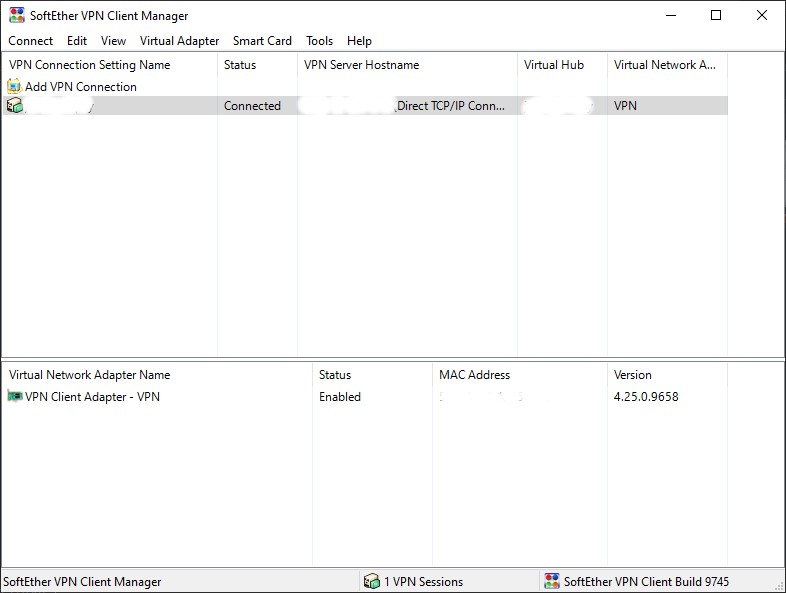This screenshot has width=786, height=593.
Task: Maximize the SoftEther VPN Client Manager window
Action: [716, 15]
